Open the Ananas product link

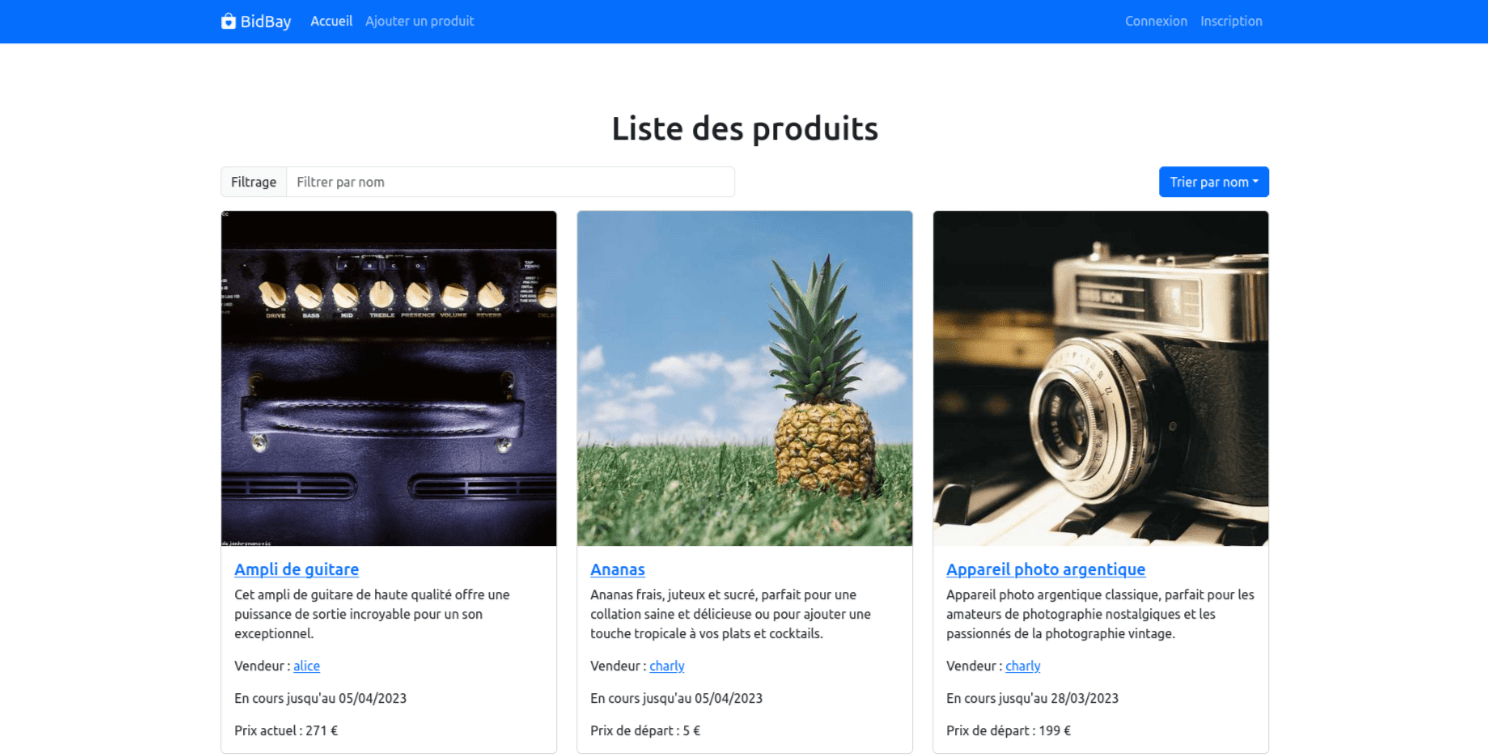[x=617, y=569]
